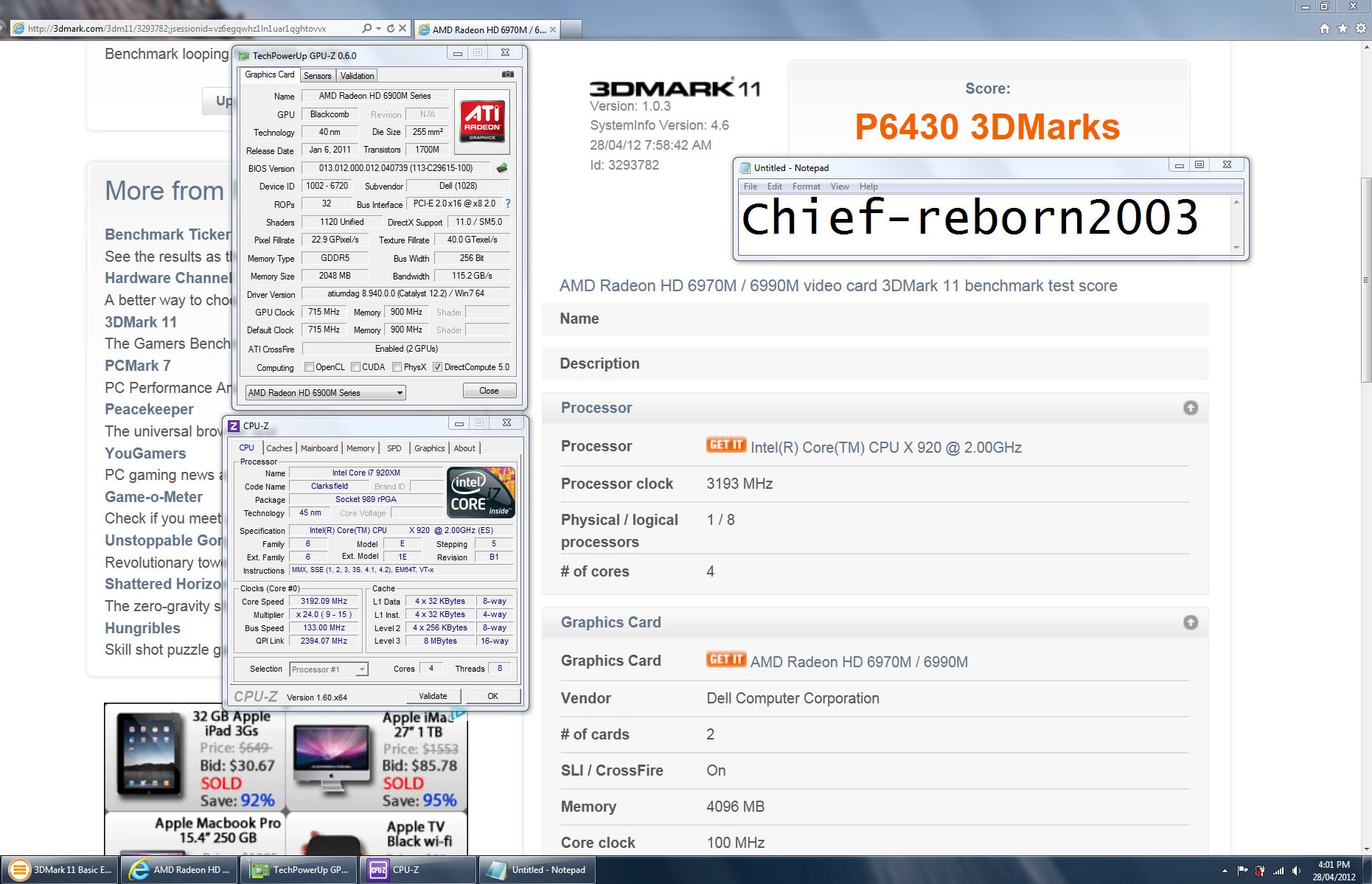Open the YouGamers sidebar link
This screenshot has width=1372, height=884.
[145, 453]
